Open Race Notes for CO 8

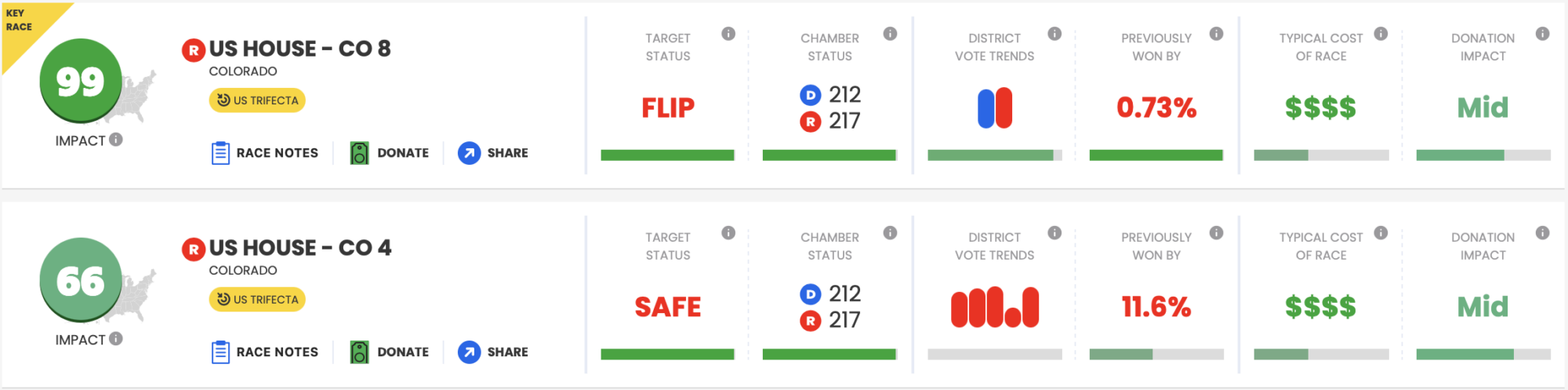[x=265, y=153]
